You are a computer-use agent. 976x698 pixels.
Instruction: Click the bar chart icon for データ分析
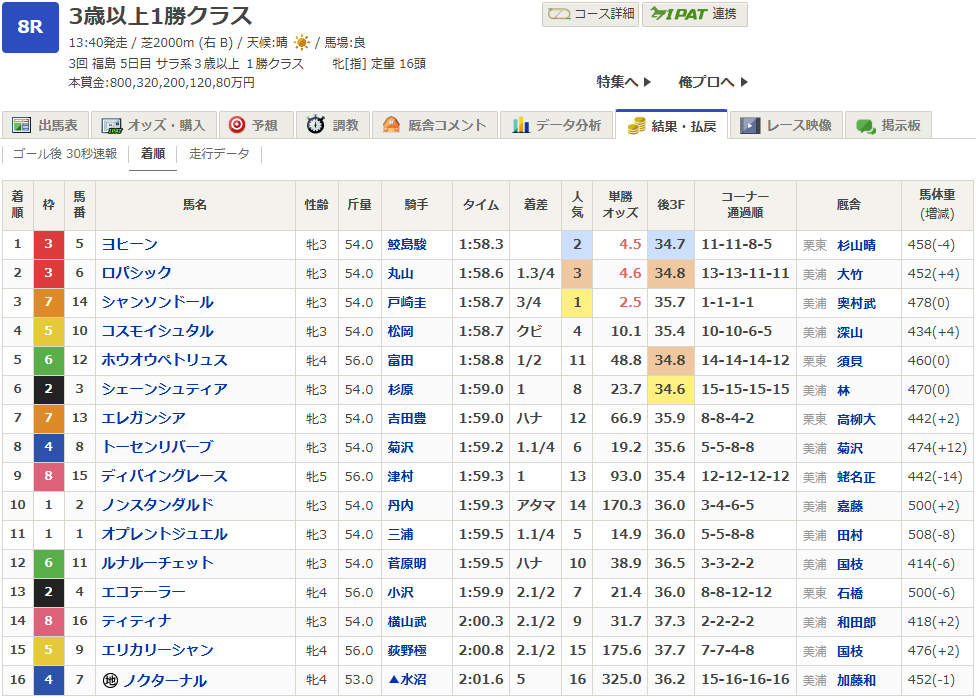pyautogui.click(x=520, y=125)
